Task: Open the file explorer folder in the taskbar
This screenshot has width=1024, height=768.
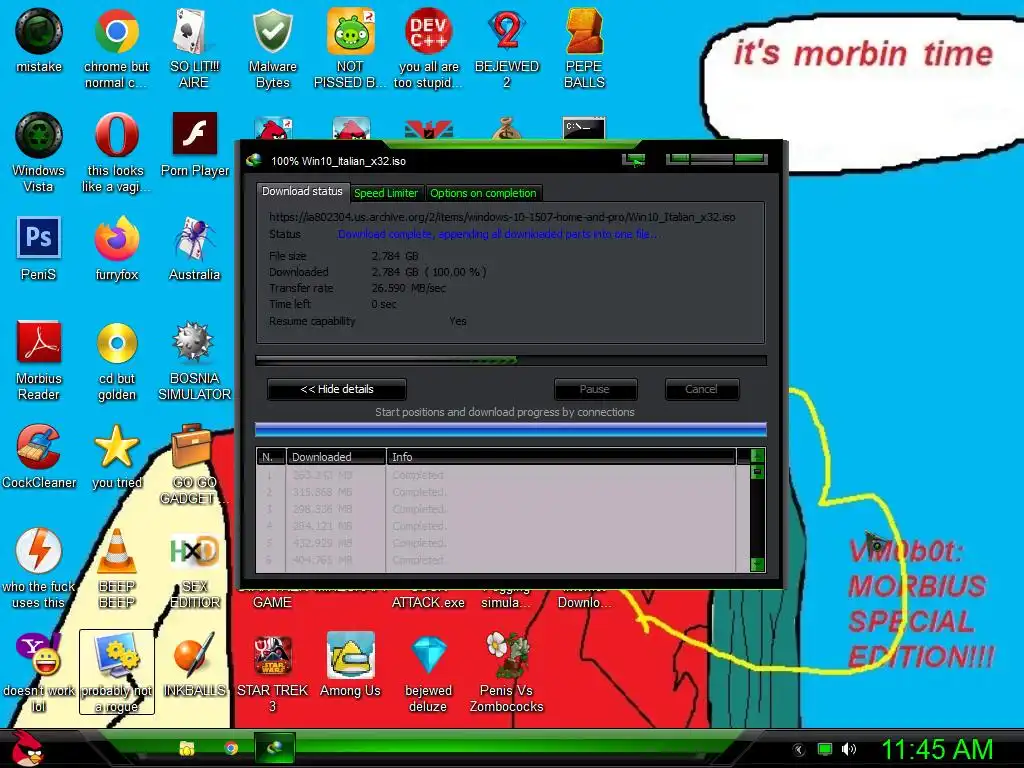Action: 187,748
